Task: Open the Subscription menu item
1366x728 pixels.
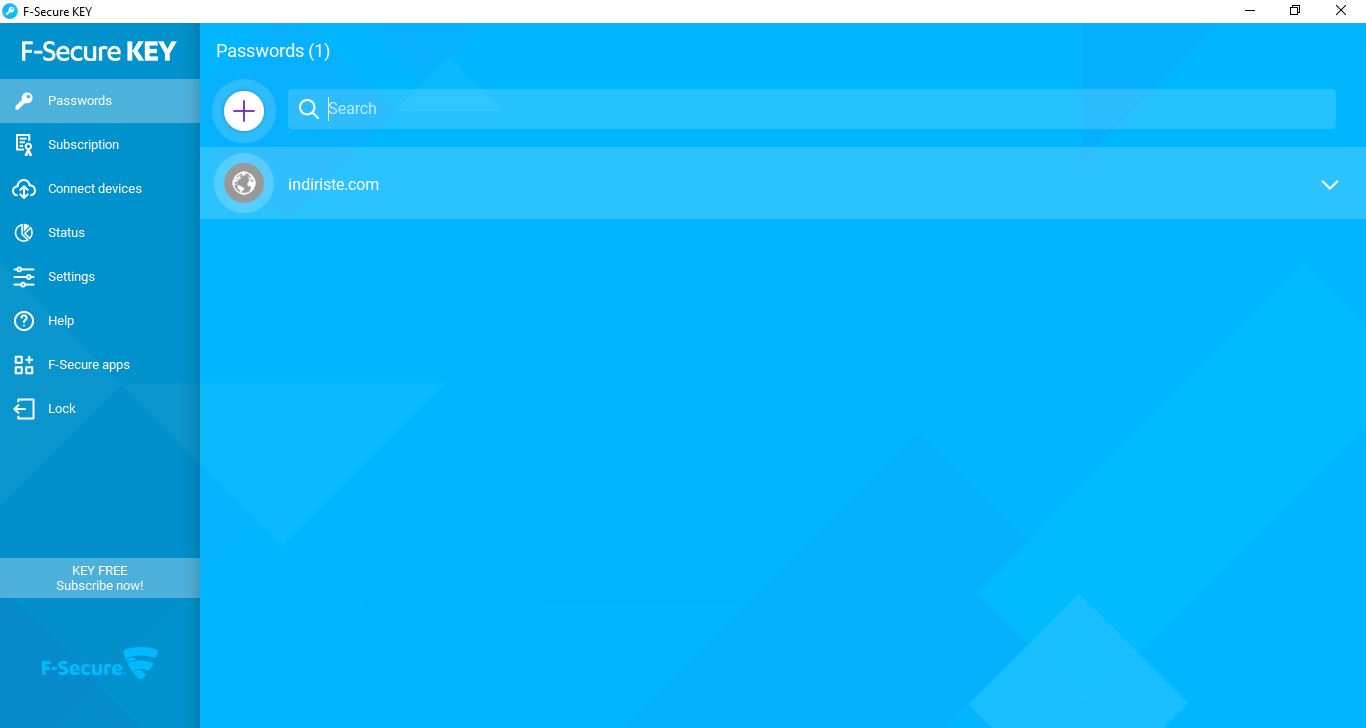Action: coord(100,145)
